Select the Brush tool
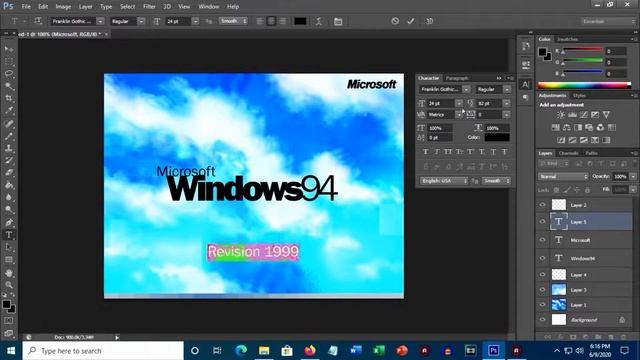This screenshot has width=640, height=360. pos(9,136)
